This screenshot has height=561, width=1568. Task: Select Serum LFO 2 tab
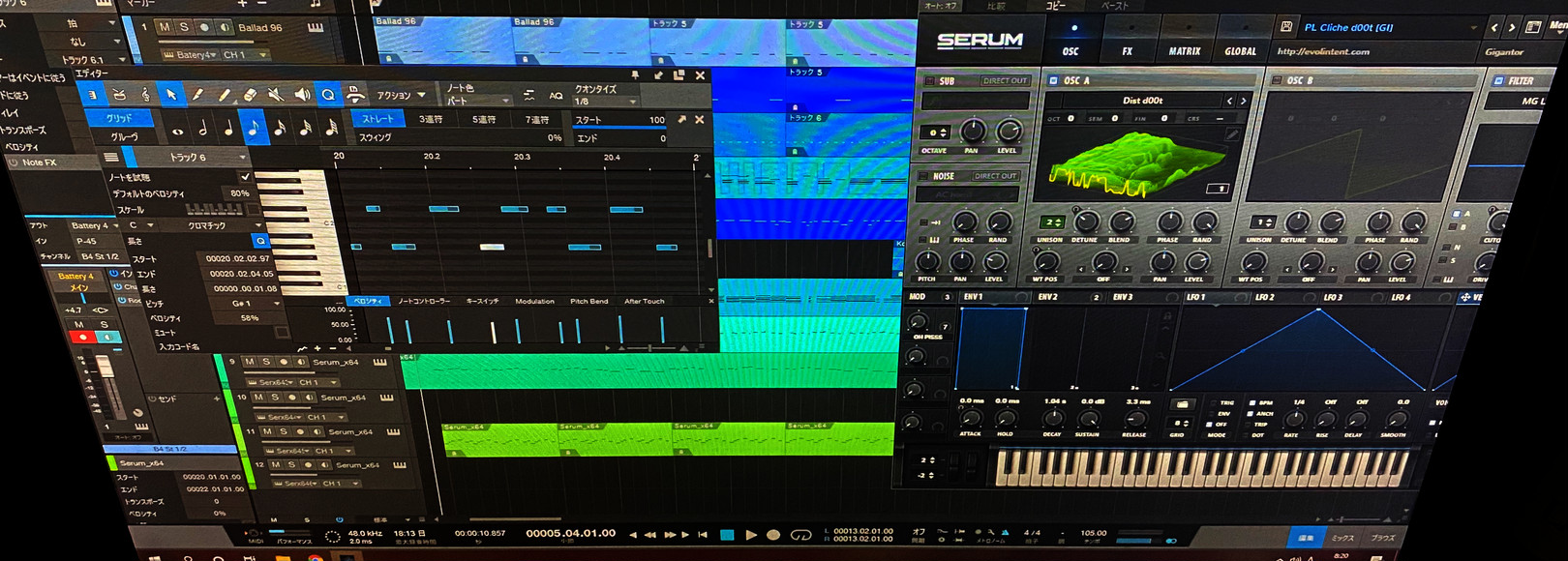1264,297
